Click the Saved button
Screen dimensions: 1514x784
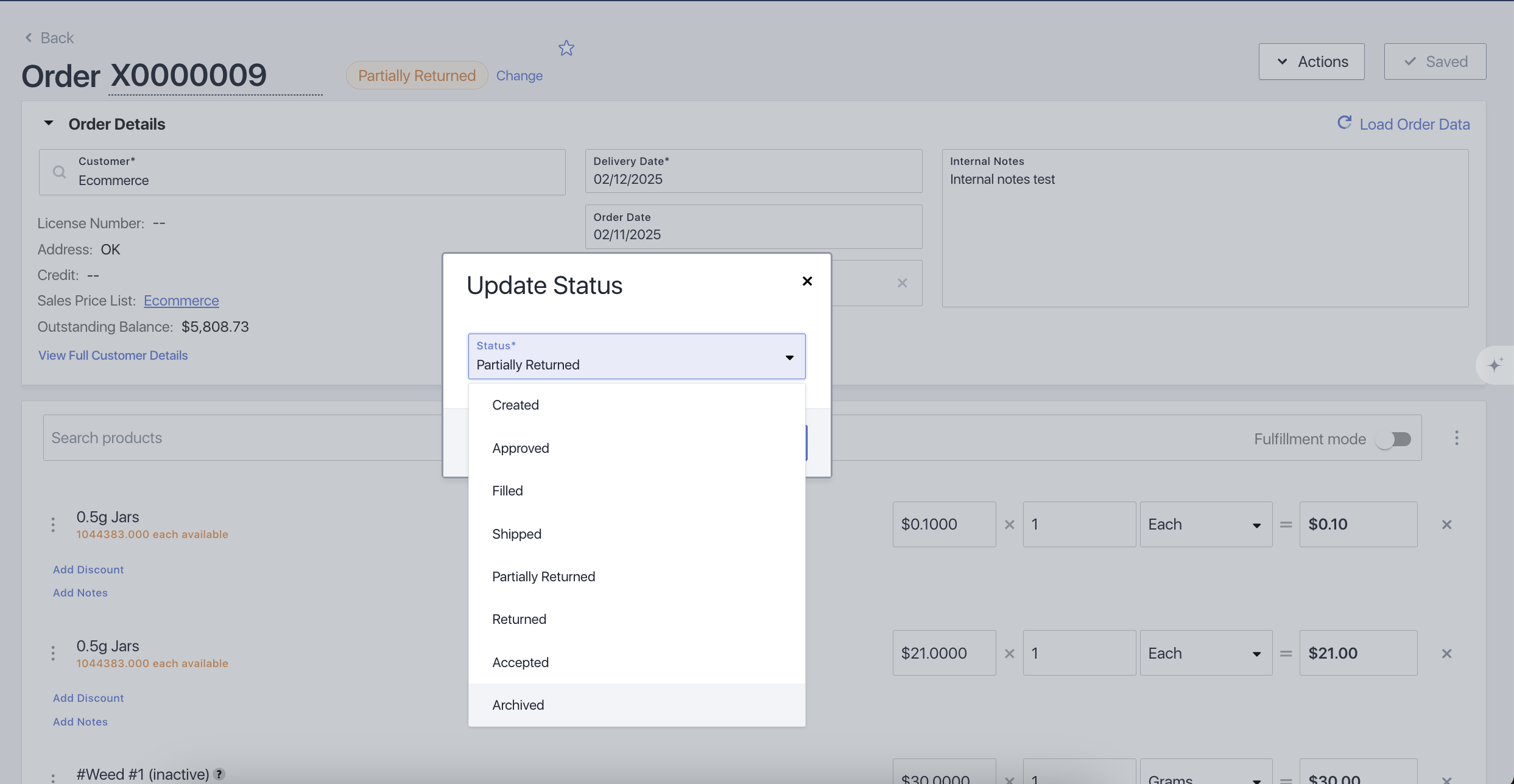tap(1435, 61)
